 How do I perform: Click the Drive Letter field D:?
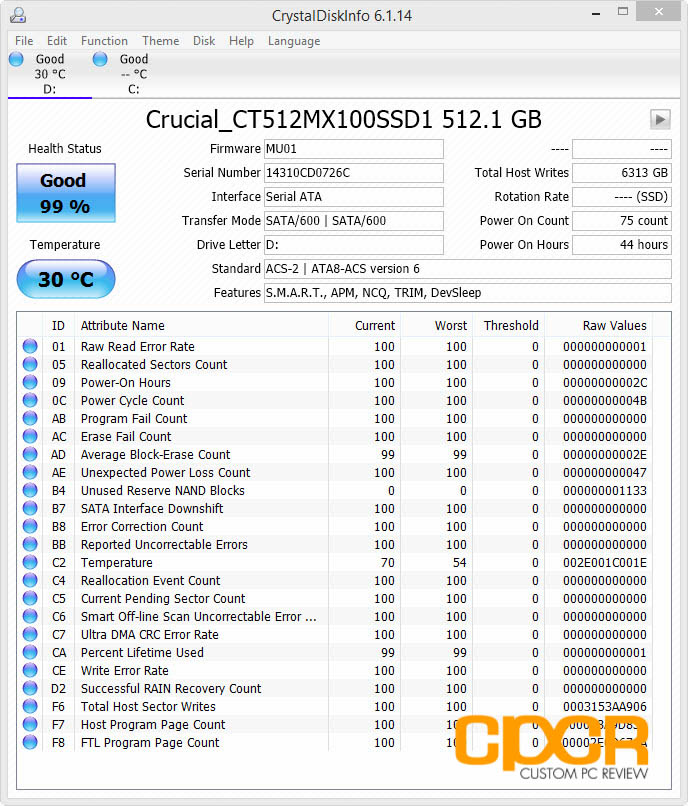pos(354,245)
